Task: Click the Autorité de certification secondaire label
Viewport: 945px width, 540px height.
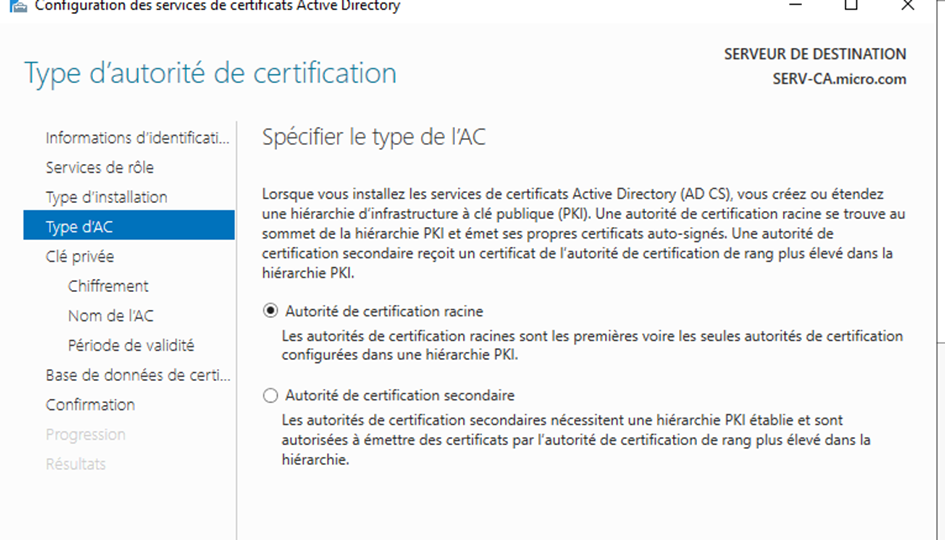Action: 400,395
